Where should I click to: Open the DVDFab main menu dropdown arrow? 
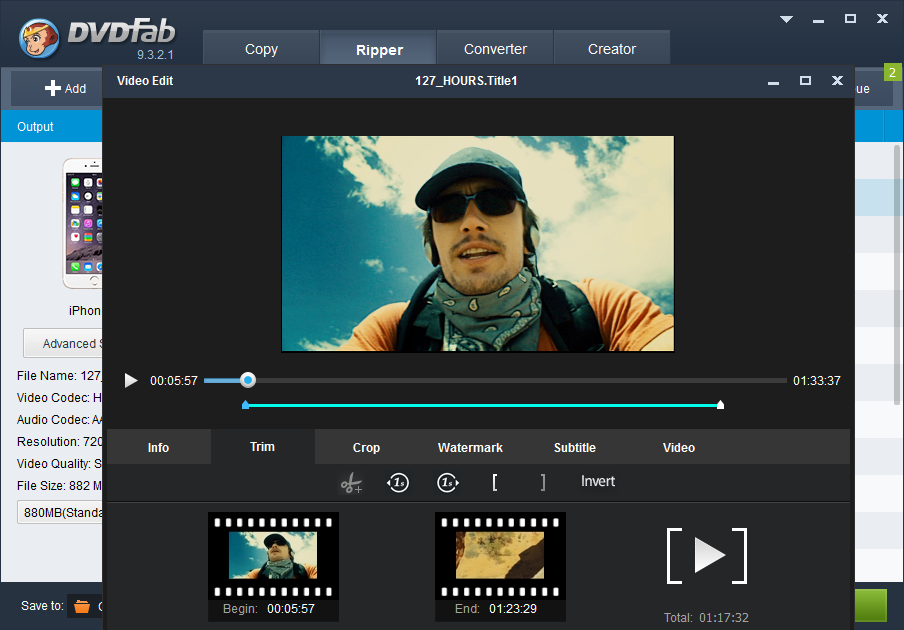tap(786, 19)
